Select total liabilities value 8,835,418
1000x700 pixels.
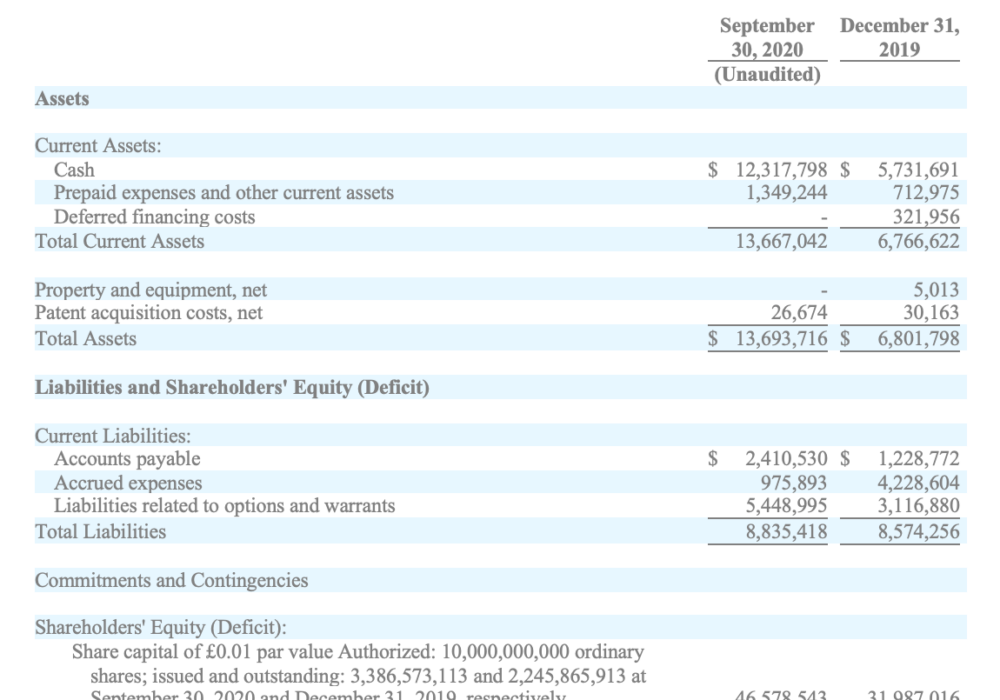(786, 532)
